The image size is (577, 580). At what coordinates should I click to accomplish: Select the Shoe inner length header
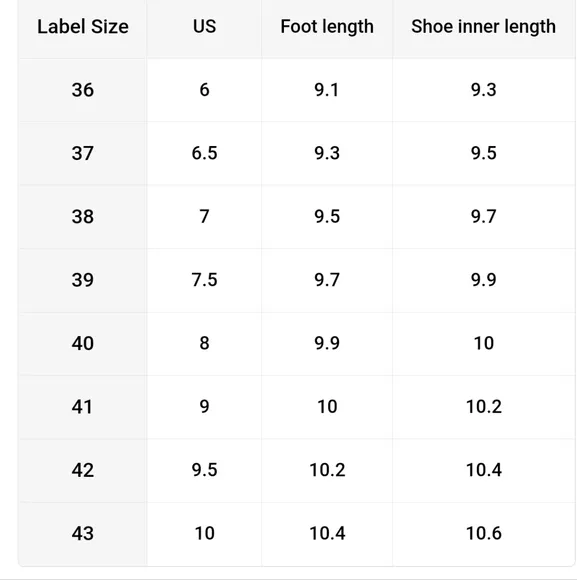click(x=483, y=27)
